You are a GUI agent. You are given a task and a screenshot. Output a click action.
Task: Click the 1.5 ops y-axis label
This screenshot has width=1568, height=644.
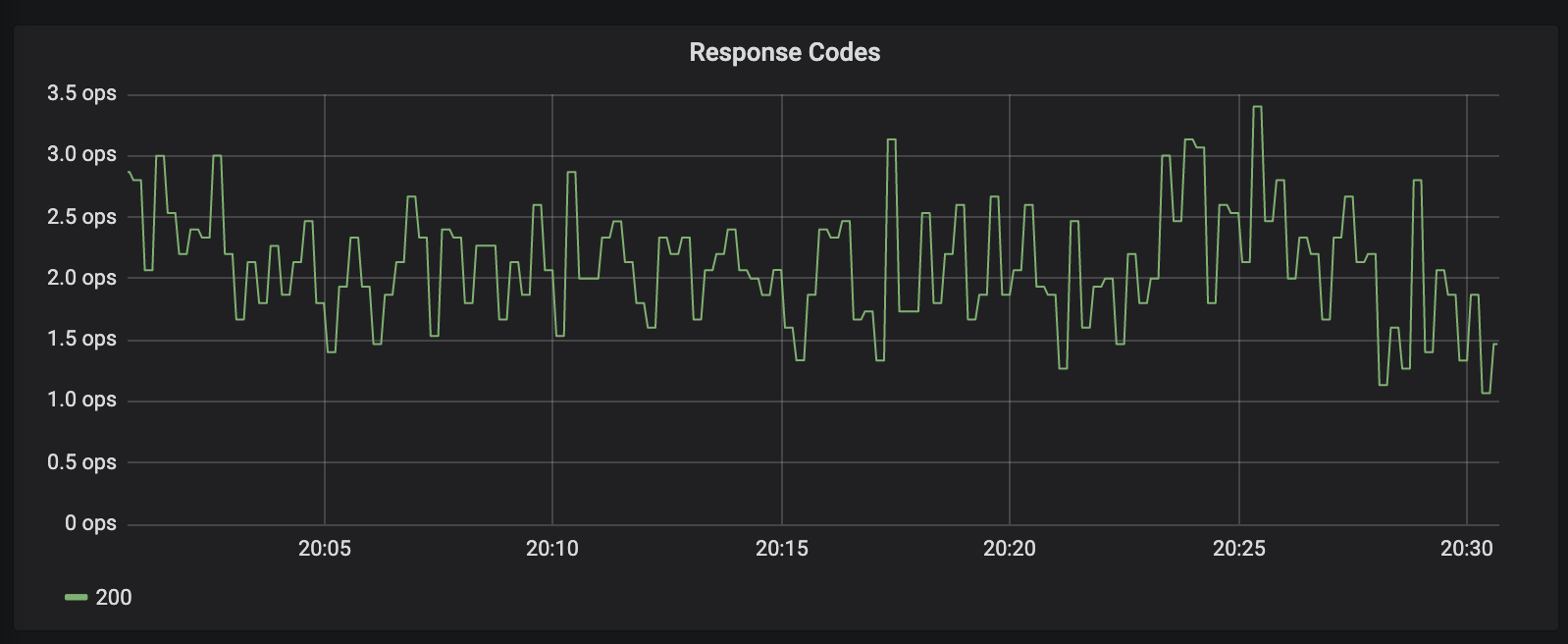[x=81, y=339]
